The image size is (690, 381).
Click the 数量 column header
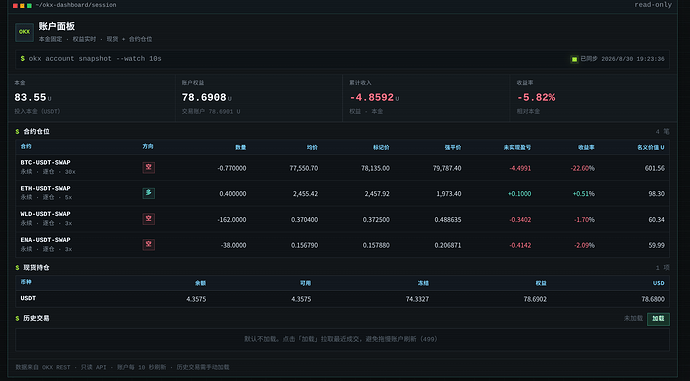(241, 147)
